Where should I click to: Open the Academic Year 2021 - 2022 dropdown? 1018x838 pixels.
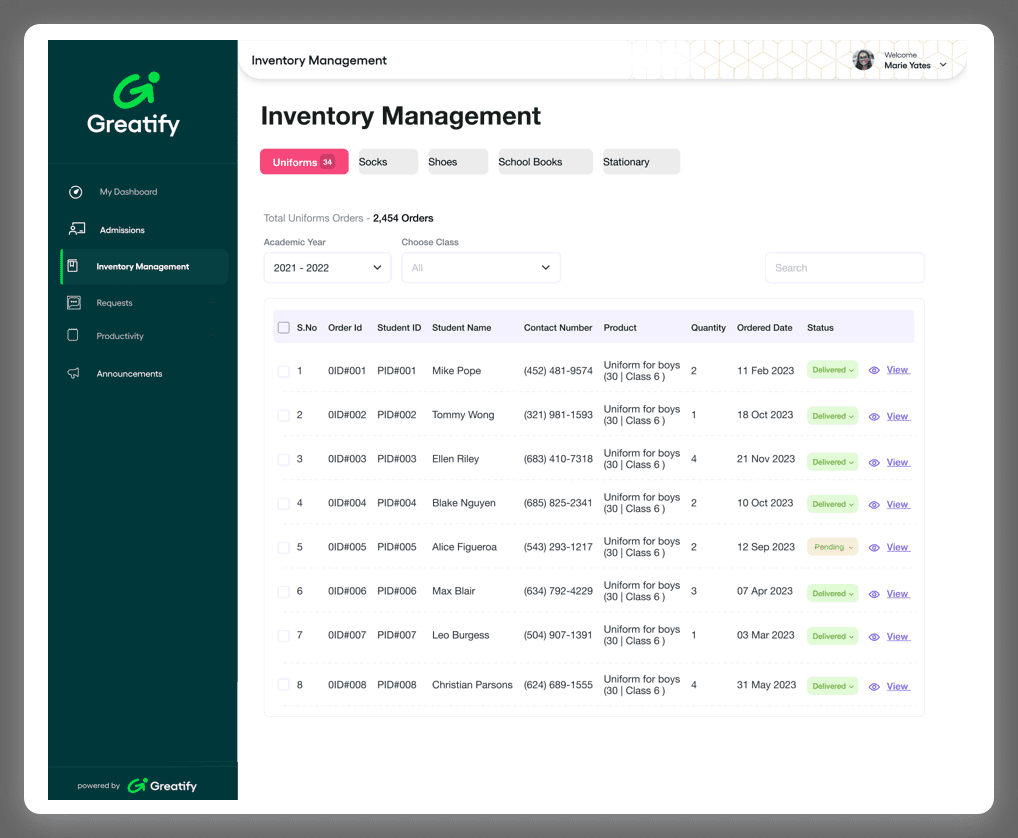click(x=327, y=268)
